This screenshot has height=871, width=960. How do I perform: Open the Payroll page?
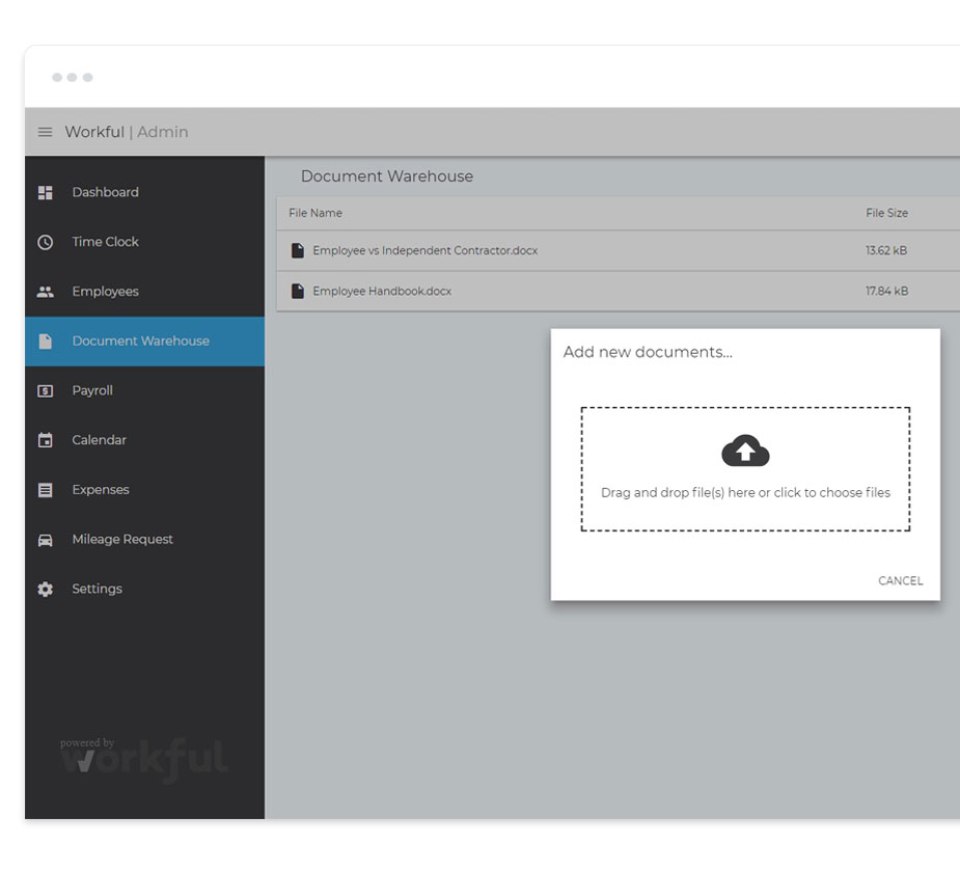coord(92,391)
